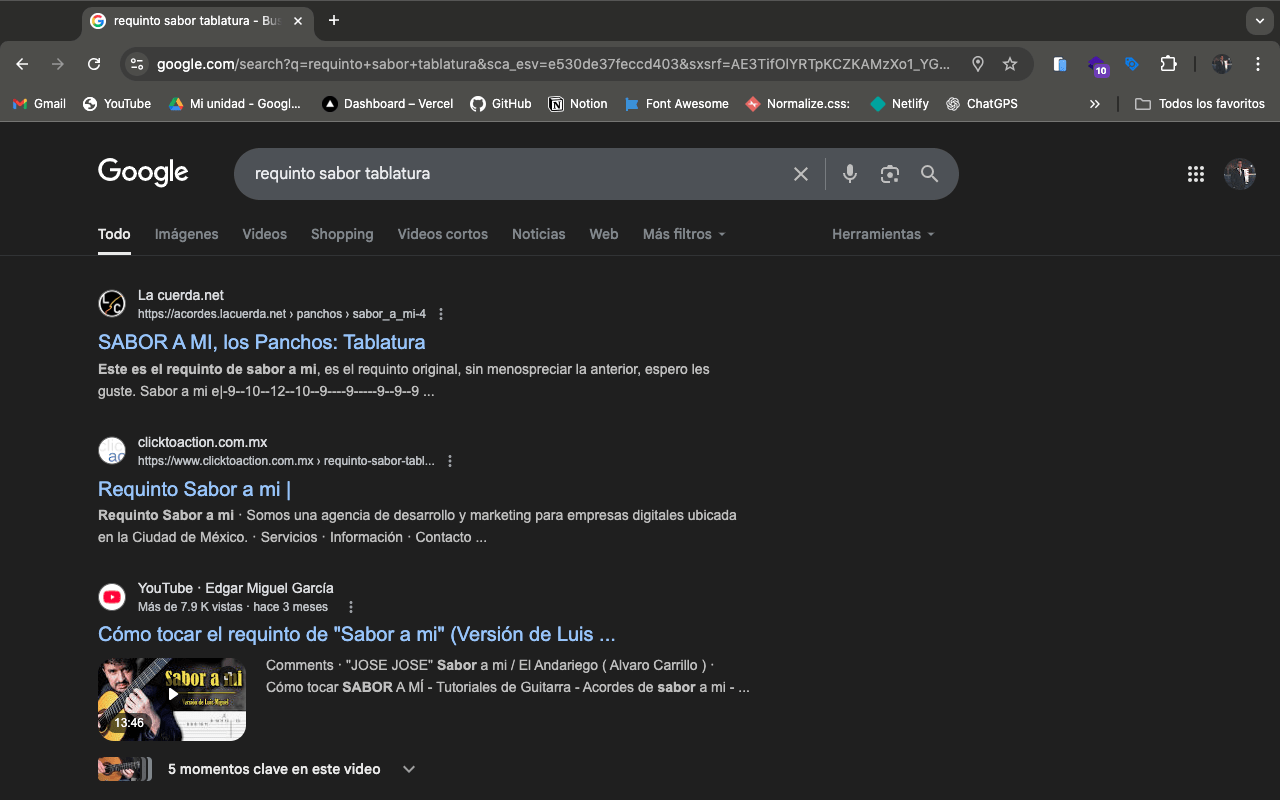Open Font Awesome bookmark
Image resolution: width=1280 pixels, height=800 pixels.
tap(676, 104)
